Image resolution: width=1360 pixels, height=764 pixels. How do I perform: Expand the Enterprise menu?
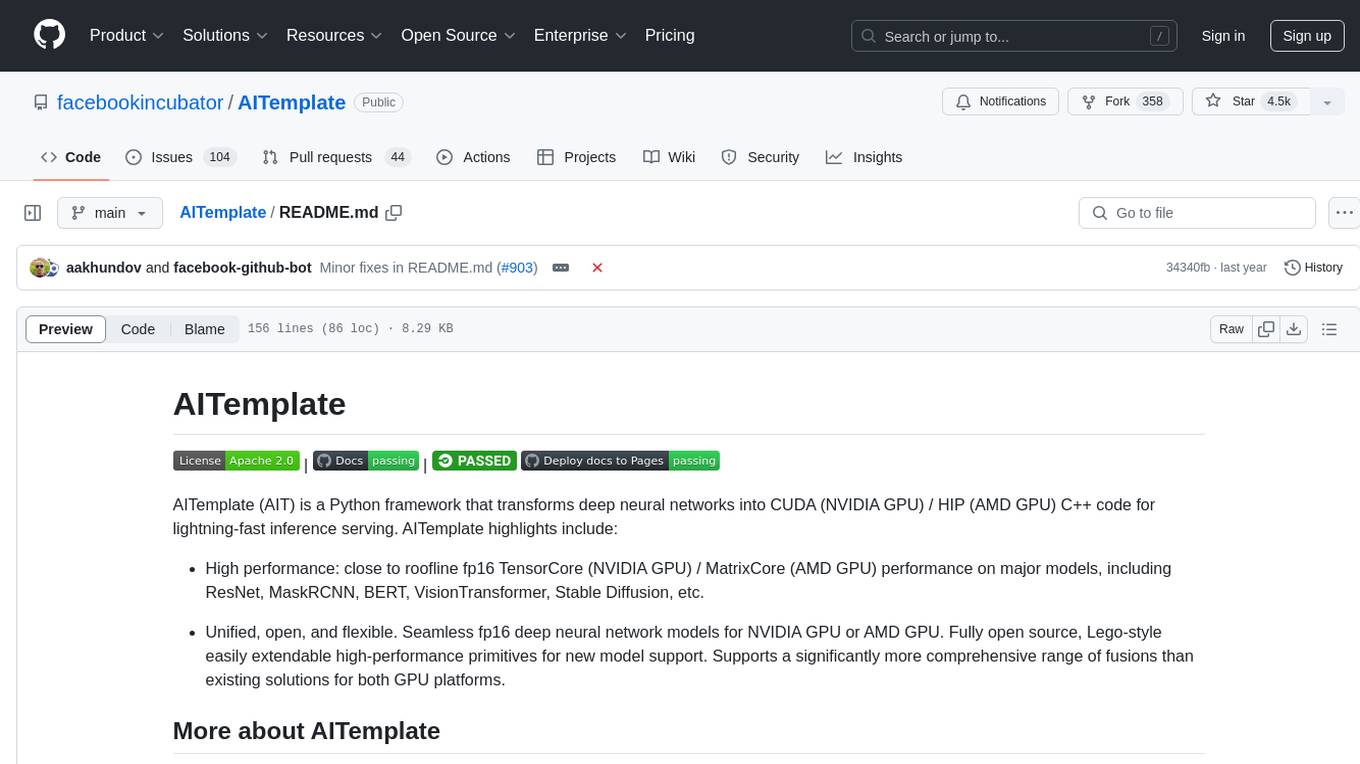(580, 35)
